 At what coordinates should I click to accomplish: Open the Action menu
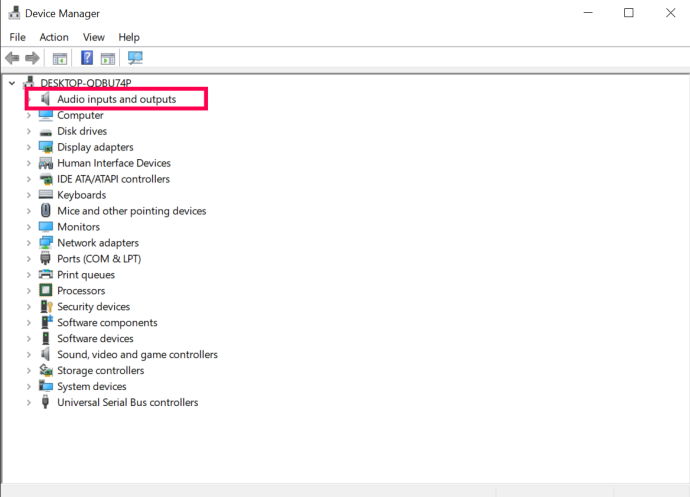(54, 37)
